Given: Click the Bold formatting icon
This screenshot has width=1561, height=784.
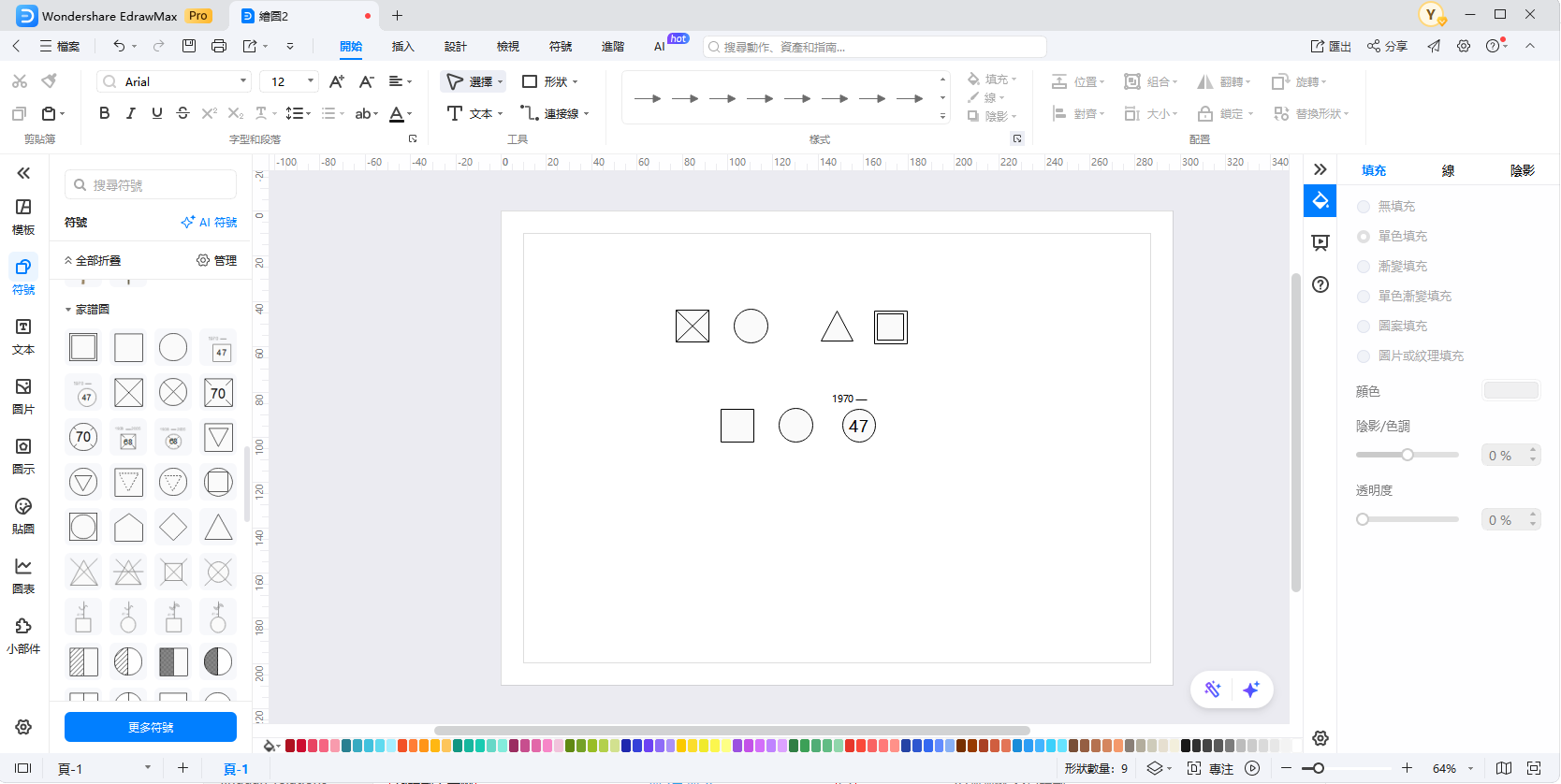Looking at the screenshot, I should point(104,113).
